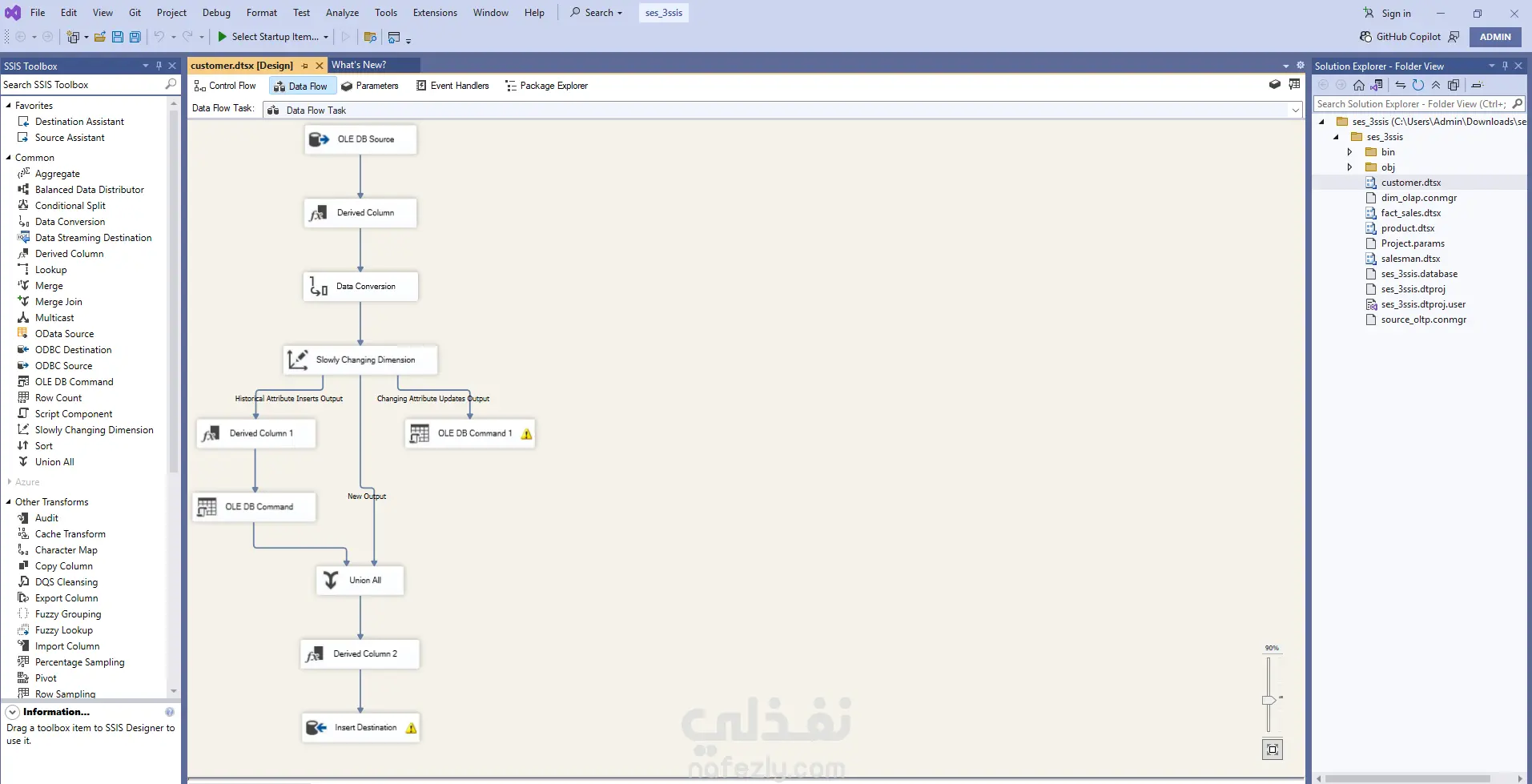Screen dimensions: 1532x784
Task: Click the search magnifier in SSIS Toolbox
Action: click(x=171, y=84)
